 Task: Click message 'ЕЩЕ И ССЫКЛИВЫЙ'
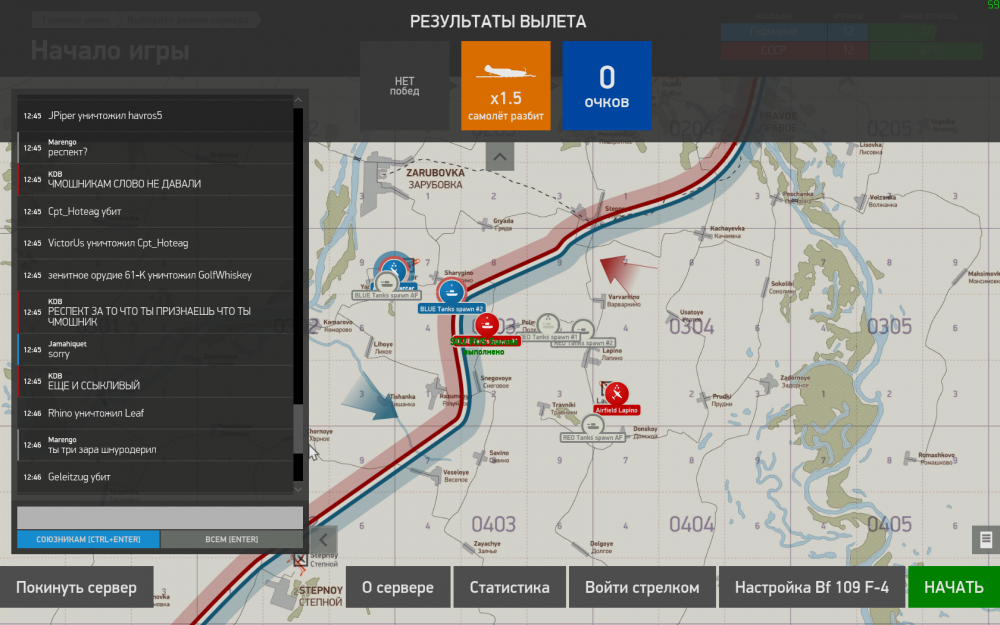(155, 381)
